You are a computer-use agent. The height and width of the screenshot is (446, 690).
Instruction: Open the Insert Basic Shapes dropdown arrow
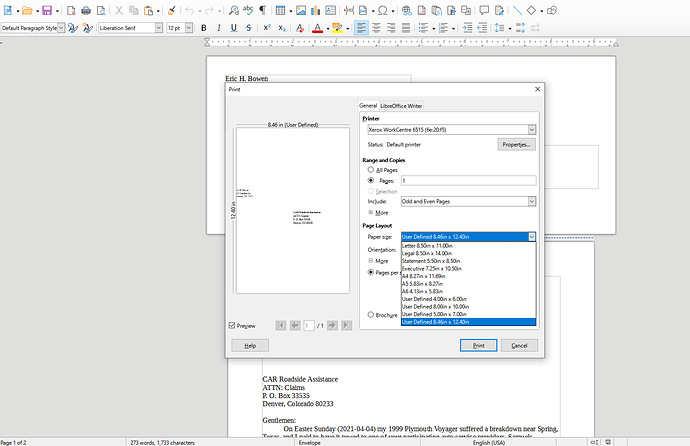click(x=541, y=11)
